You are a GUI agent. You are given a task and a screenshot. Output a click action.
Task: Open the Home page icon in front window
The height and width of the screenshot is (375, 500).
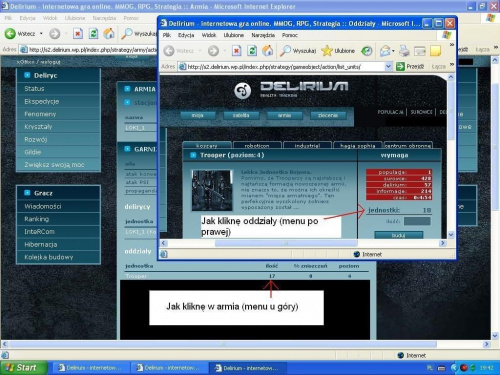click(x=267, y=51)
